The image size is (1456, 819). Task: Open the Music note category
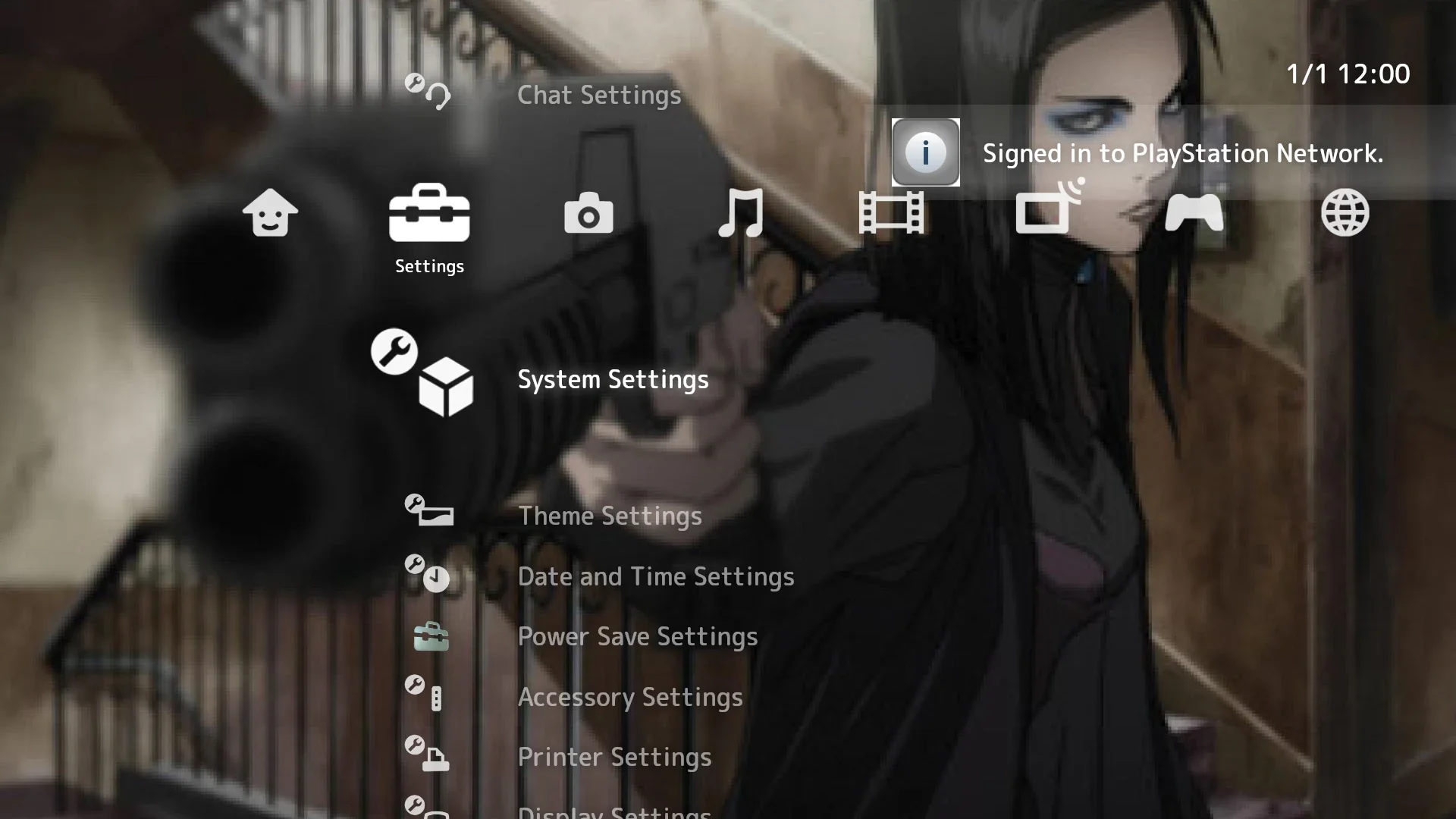(x=741, y=212)
